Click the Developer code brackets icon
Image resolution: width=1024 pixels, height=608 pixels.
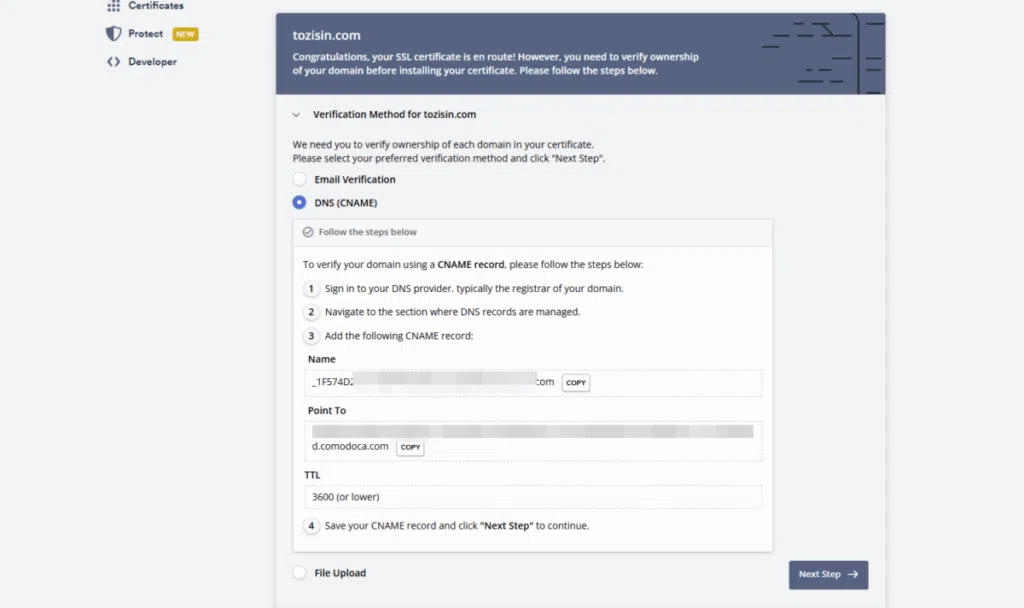[x=113, y=62]
